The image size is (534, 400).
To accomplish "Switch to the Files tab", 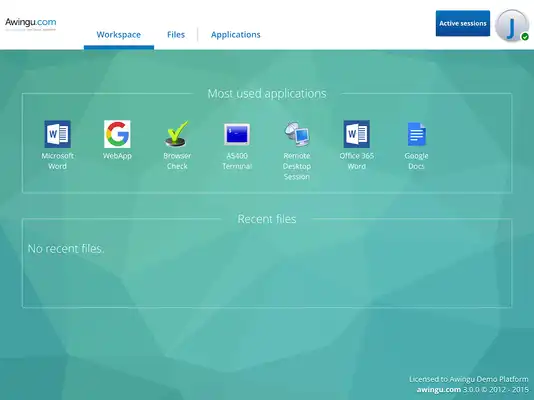I will click(x=176, y=34).
